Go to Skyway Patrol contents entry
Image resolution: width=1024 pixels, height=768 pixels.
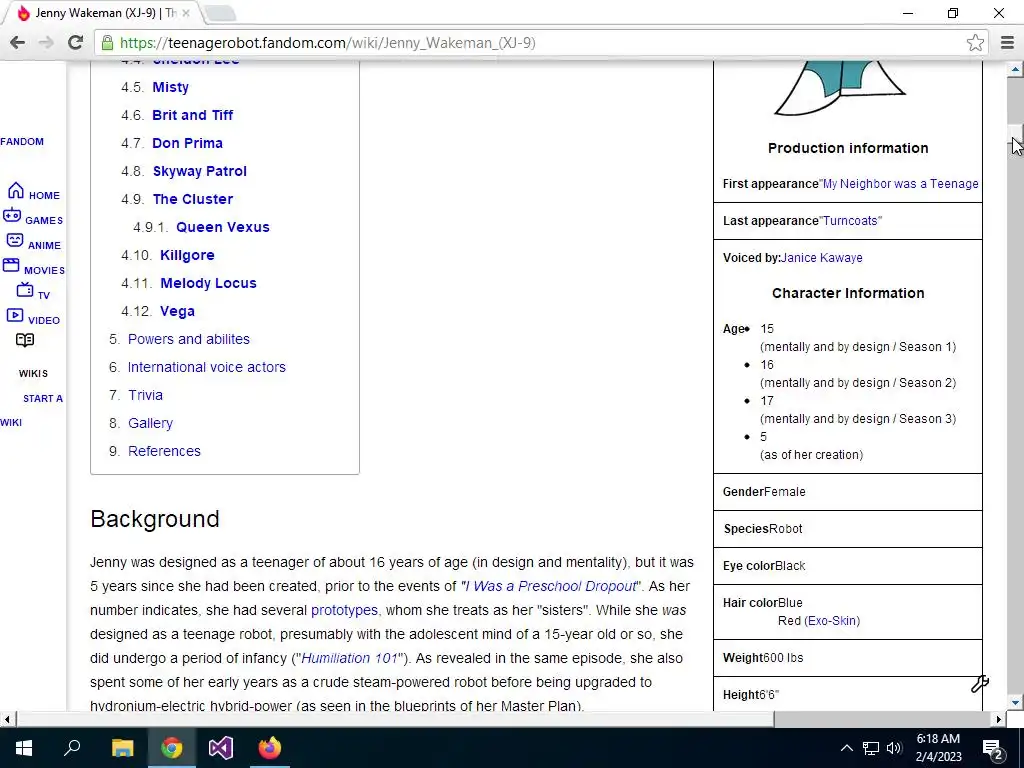click(x=200, y=172)
